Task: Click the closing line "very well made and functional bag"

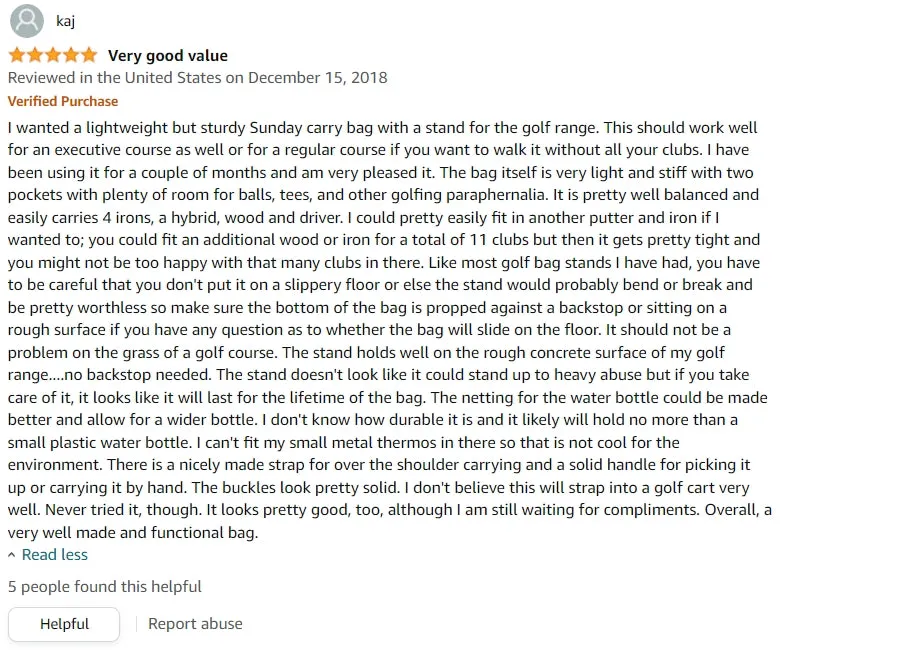Action: tap(133, 533)
